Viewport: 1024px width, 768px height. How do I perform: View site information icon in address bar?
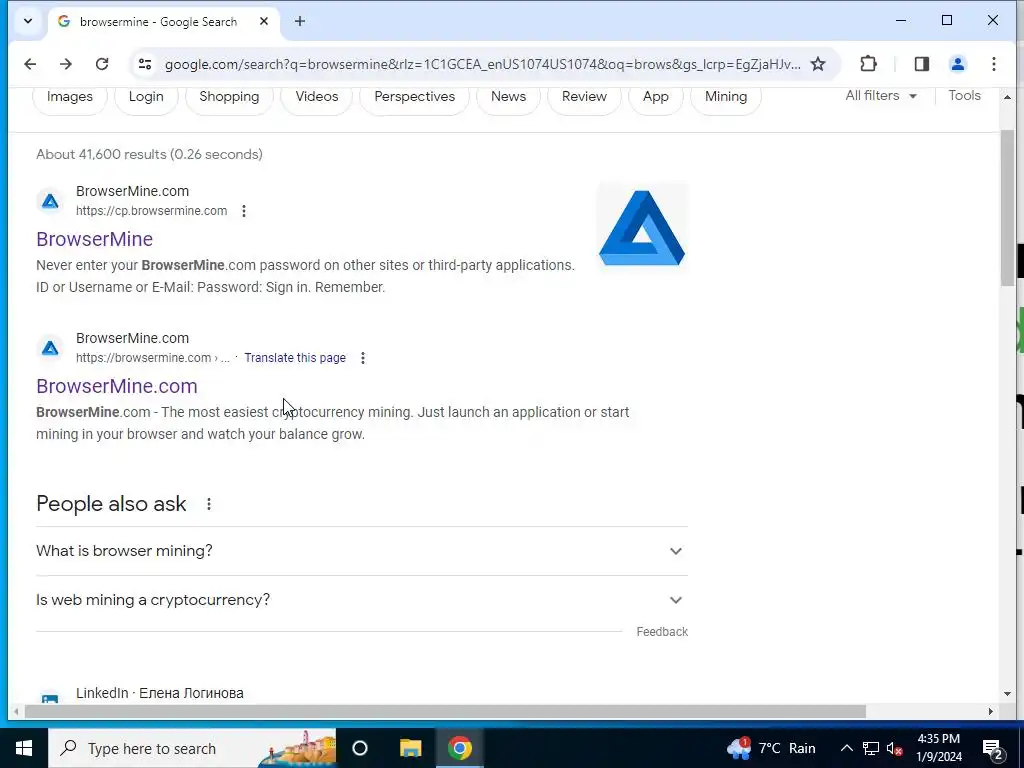(x=145, y=64)
